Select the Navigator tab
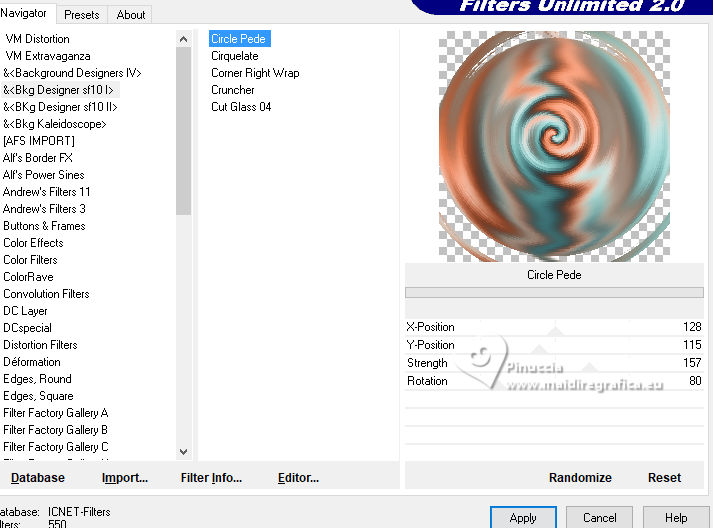The height and width of the screenshot is (528, 713). tap(24, 13)
